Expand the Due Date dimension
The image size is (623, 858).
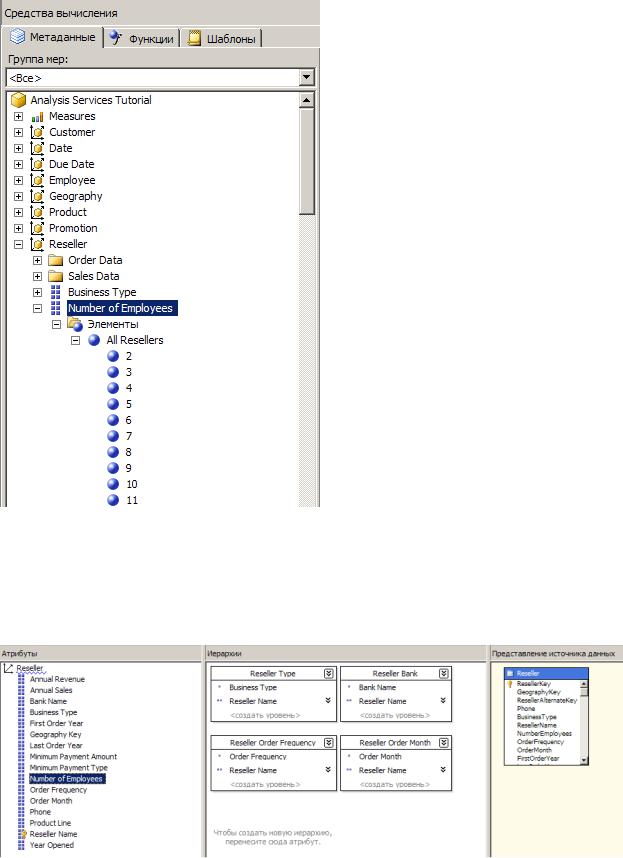(x=19, y=164)
